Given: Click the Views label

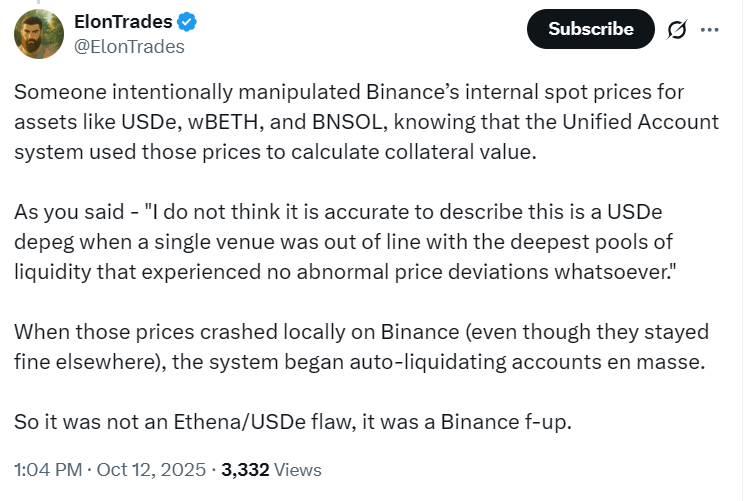Looking at the screenshot, I should click(x=298, y=469).
